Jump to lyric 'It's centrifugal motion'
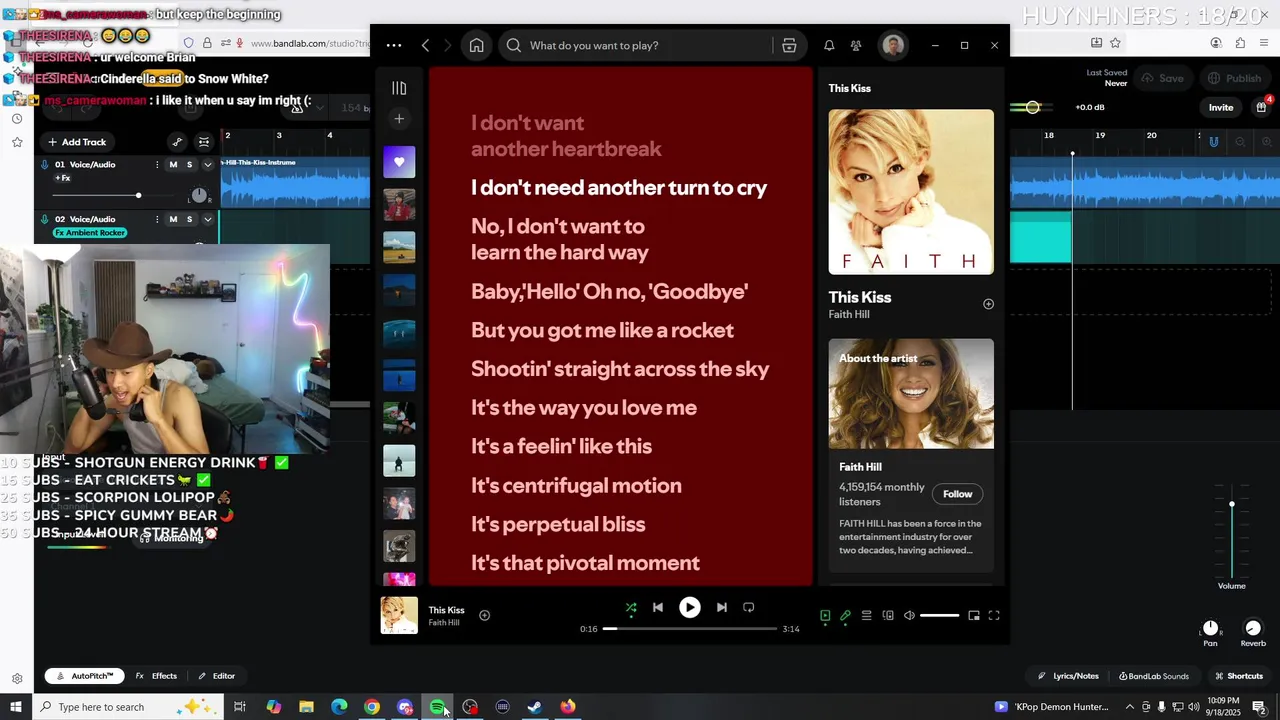Screen dimensions: 1280x720 click(x=576, y=486)
